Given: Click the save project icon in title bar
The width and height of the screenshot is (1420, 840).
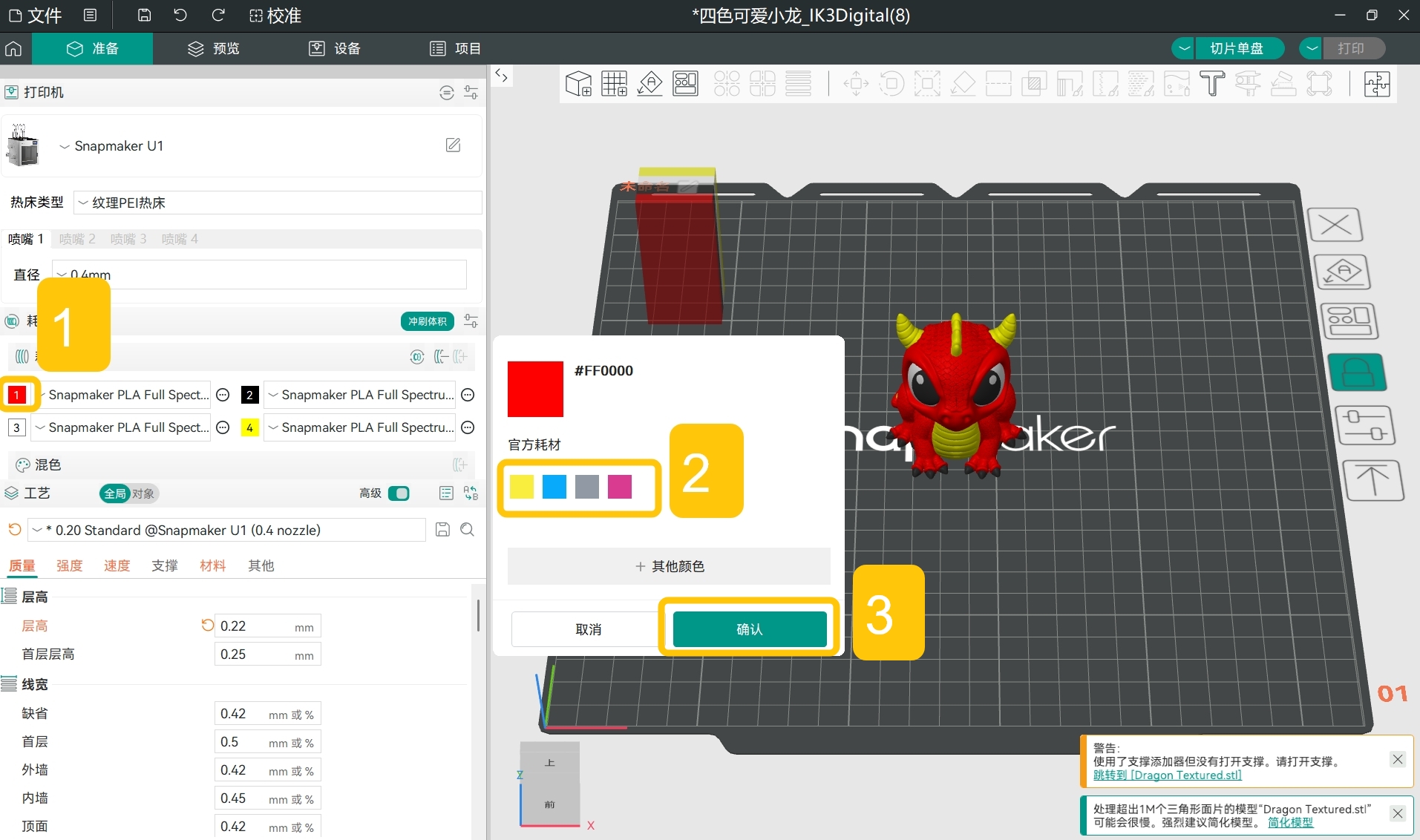Looking at the screenshot, I should (x=145, y=16).
